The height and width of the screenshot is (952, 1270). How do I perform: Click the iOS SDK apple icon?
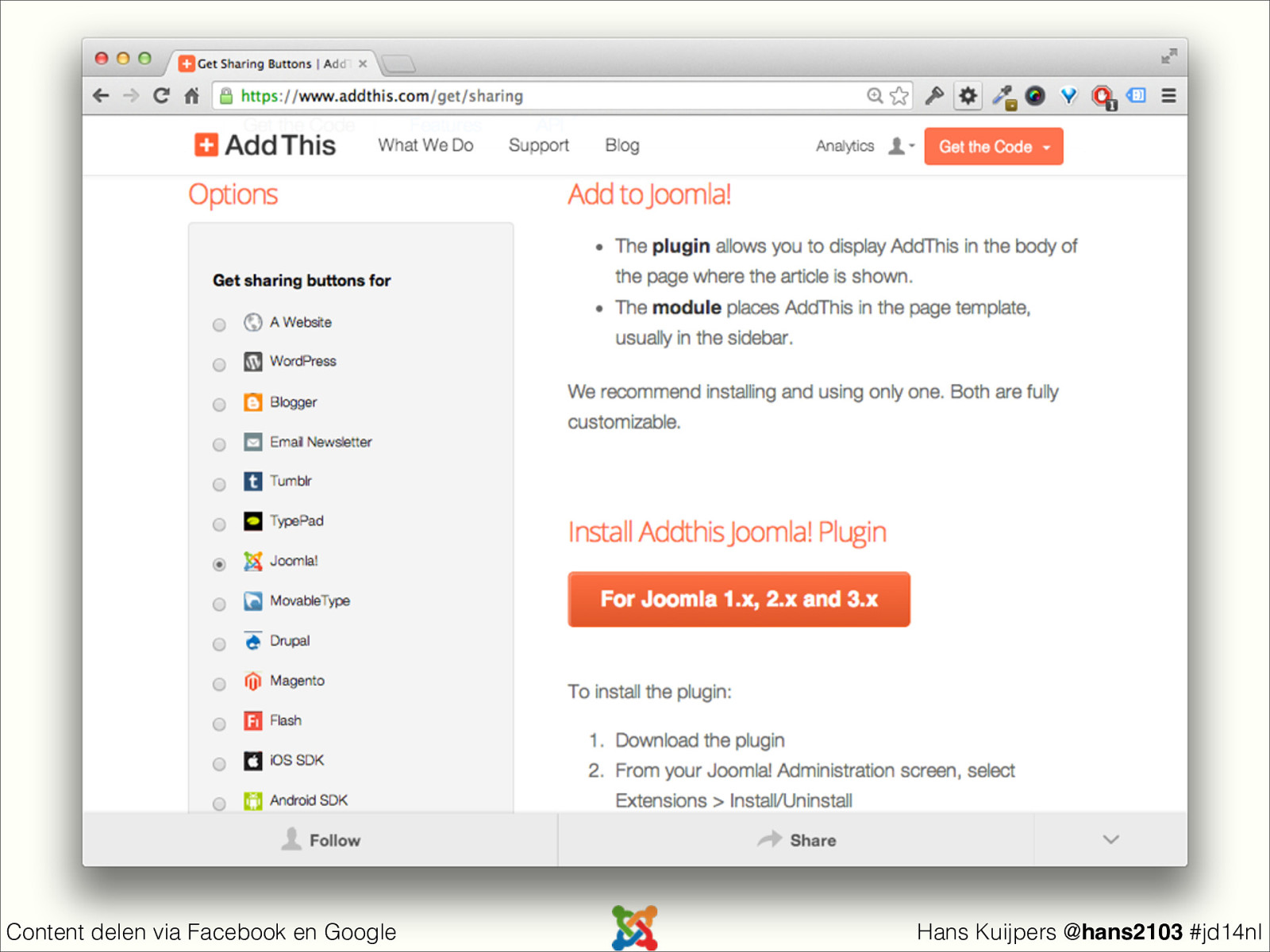[x=252, y=761]
